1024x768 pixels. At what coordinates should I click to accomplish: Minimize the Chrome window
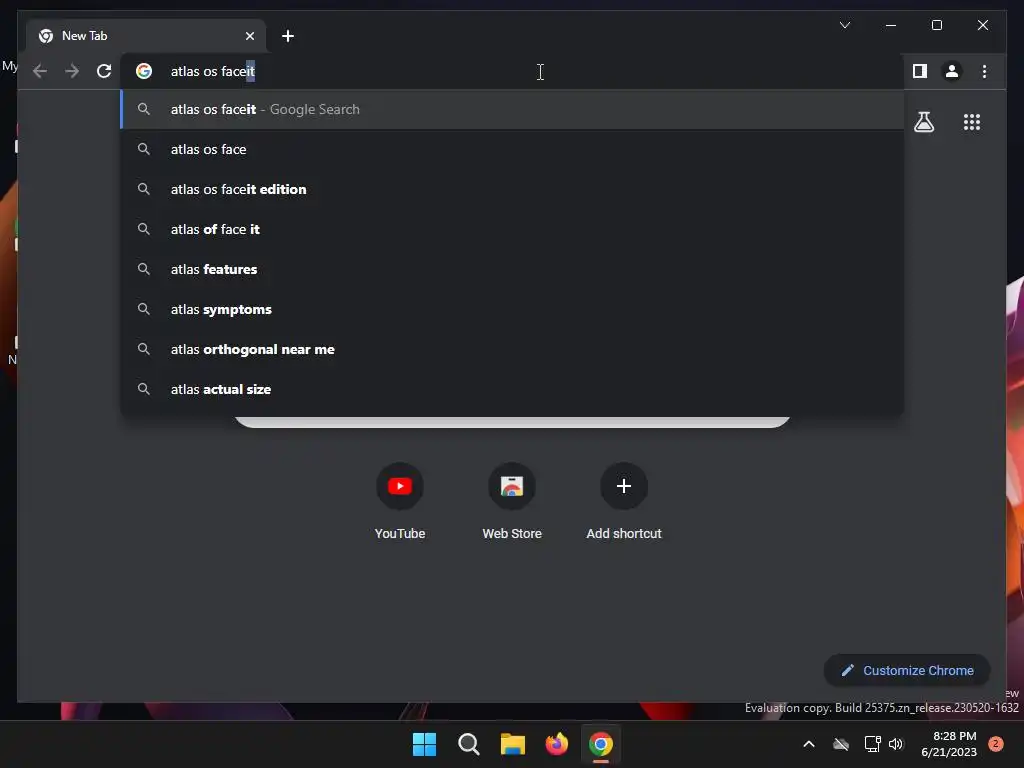[891, 25]
